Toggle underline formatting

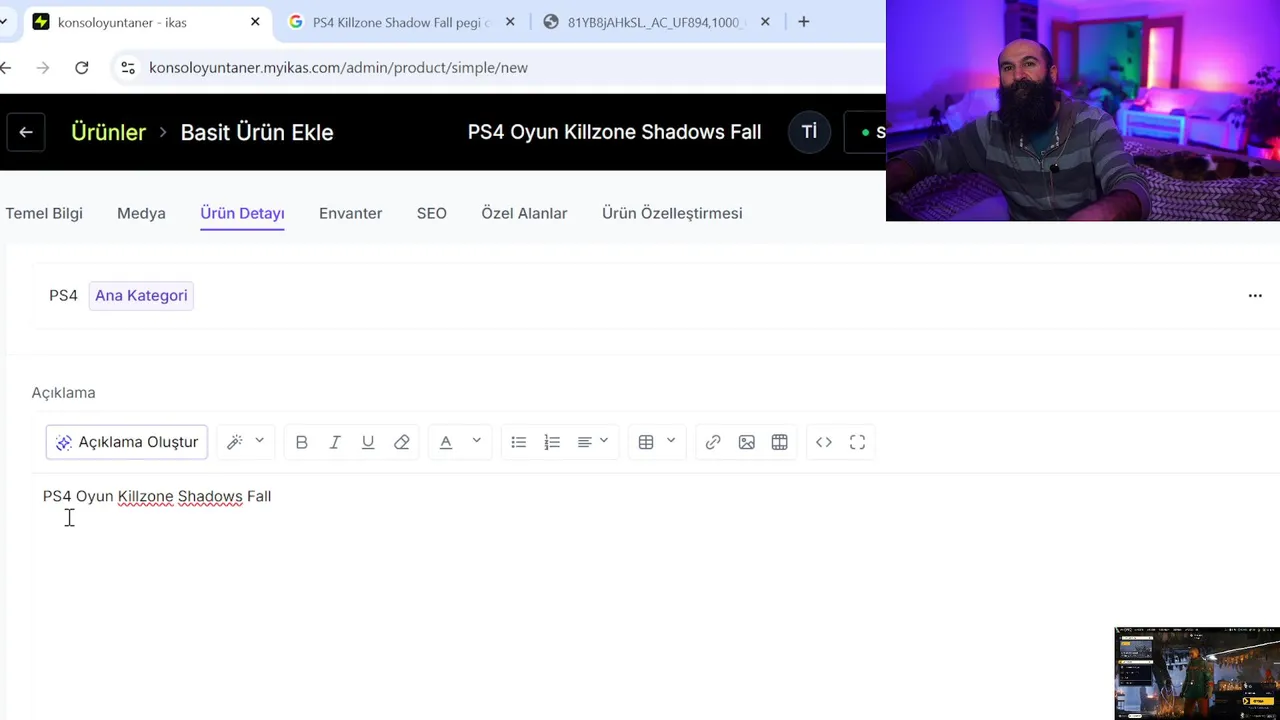coord(368,442)
